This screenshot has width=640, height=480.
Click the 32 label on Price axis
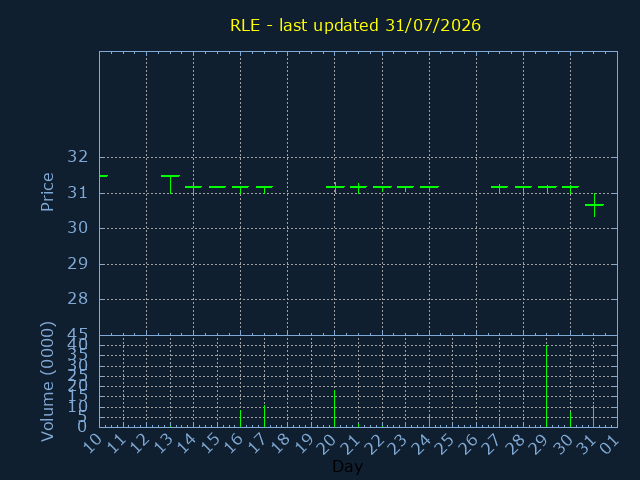[78, 157]
